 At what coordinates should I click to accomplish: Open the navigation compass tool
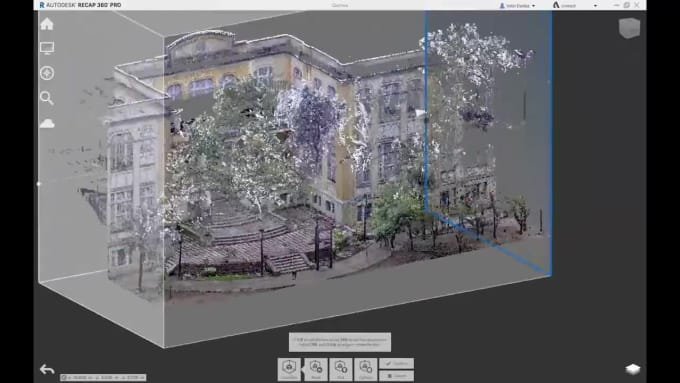point(47,73)
